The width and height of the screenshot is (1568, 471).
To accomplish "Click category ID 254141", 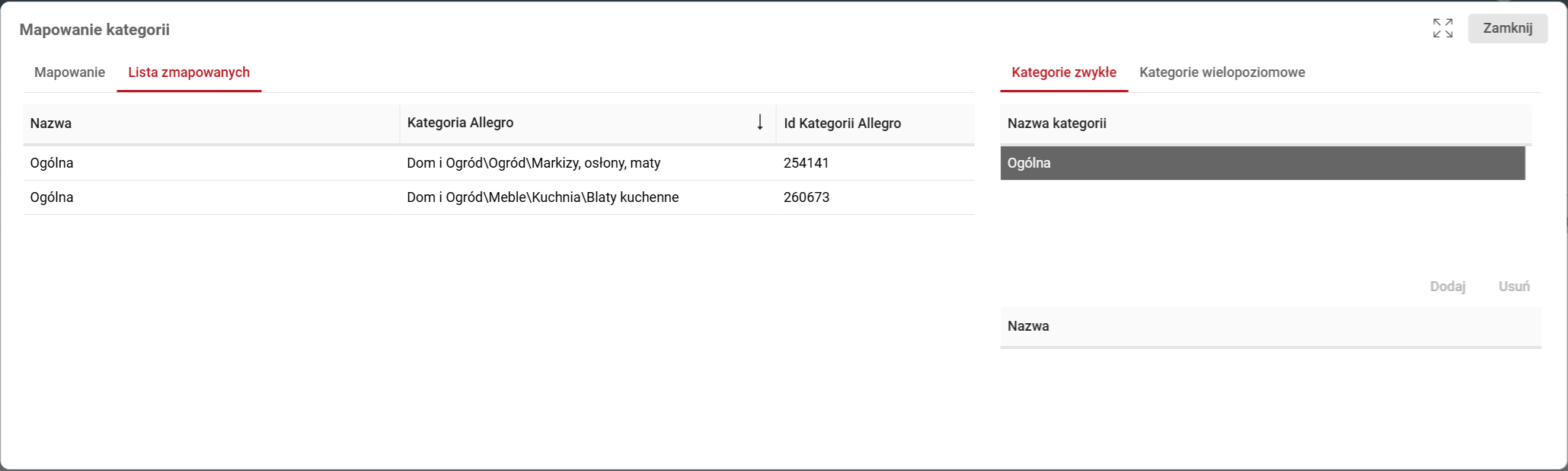I will [806, 163].
